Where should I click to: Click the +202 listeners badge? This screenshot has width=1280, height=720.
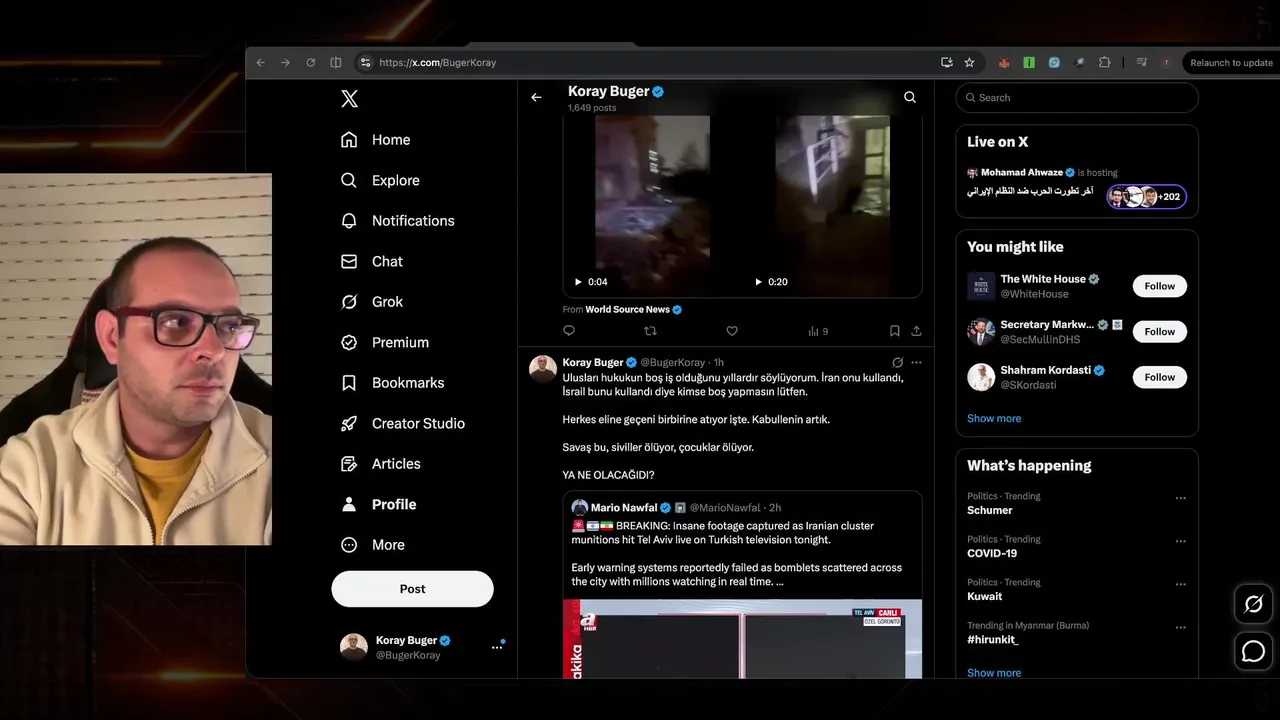1147,197
